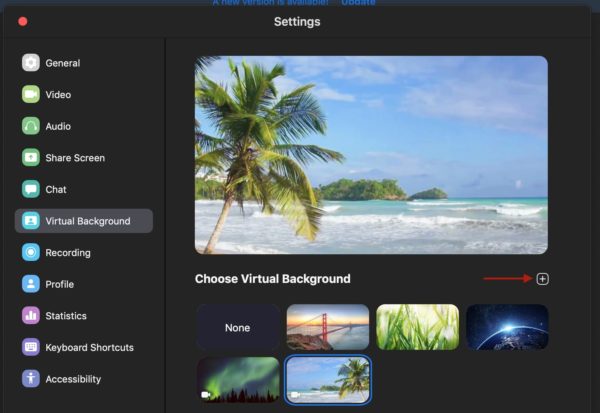Choose the aurora northern lights video background
Image resolution: width=600 pixels, height=413 pixels.
point(237,380)
